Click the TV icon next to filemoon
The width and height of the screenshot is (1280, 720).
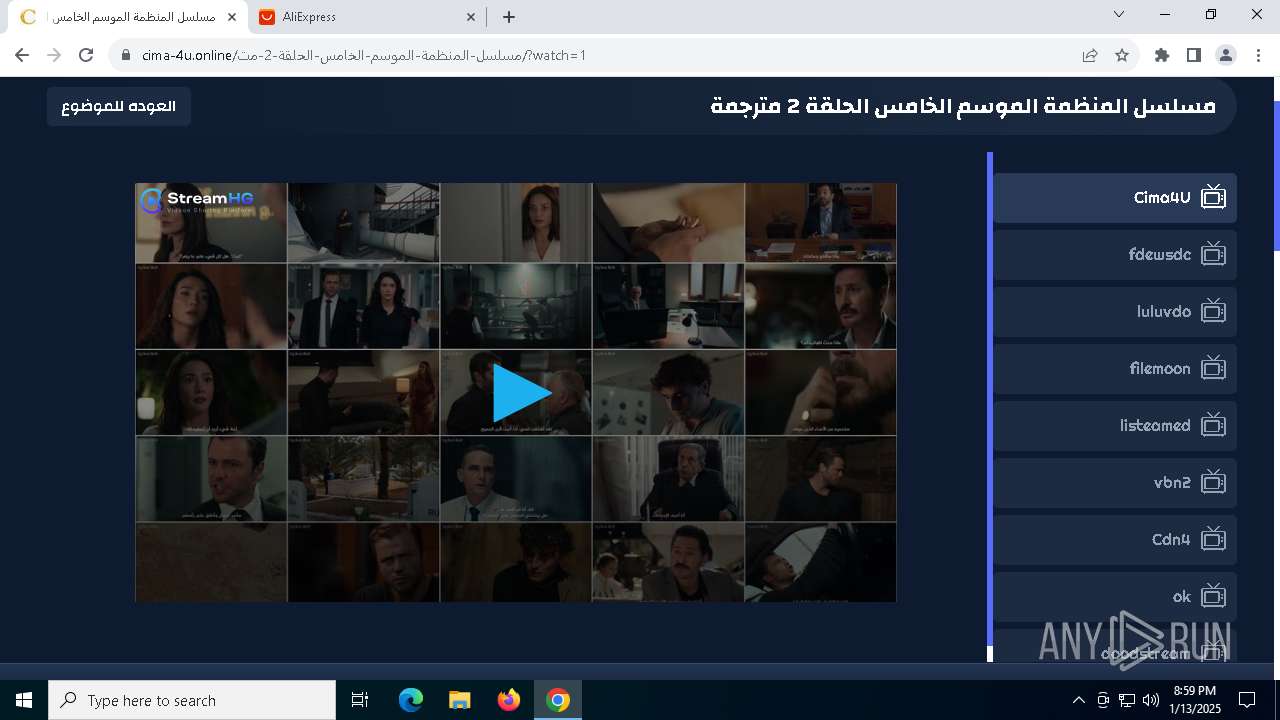tap(1213, 368)
